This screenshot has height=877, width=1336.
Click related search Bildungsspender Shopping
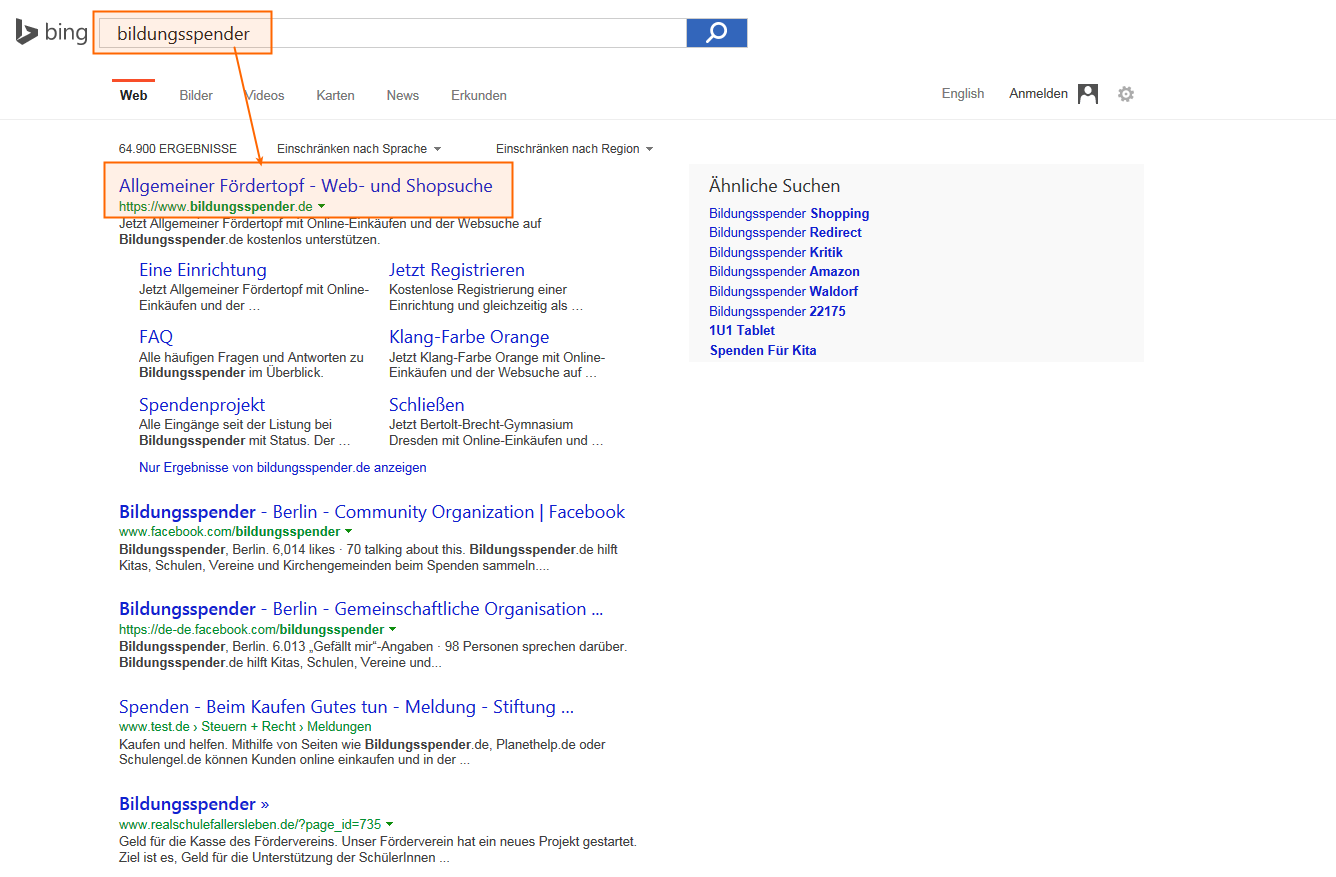click(789, 213)
